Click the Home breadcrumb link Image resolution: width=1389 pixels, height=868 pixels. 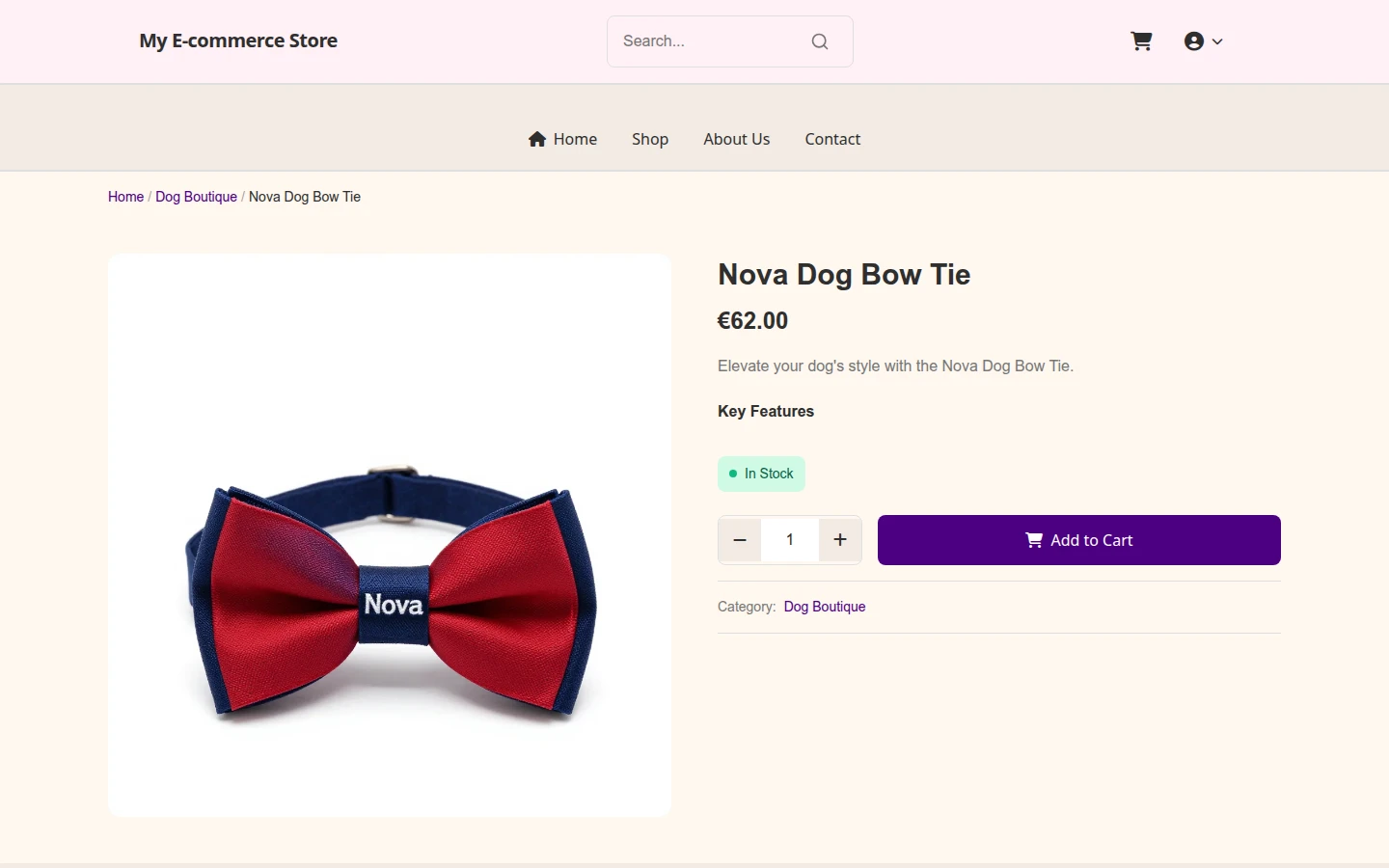coord(125,197)
